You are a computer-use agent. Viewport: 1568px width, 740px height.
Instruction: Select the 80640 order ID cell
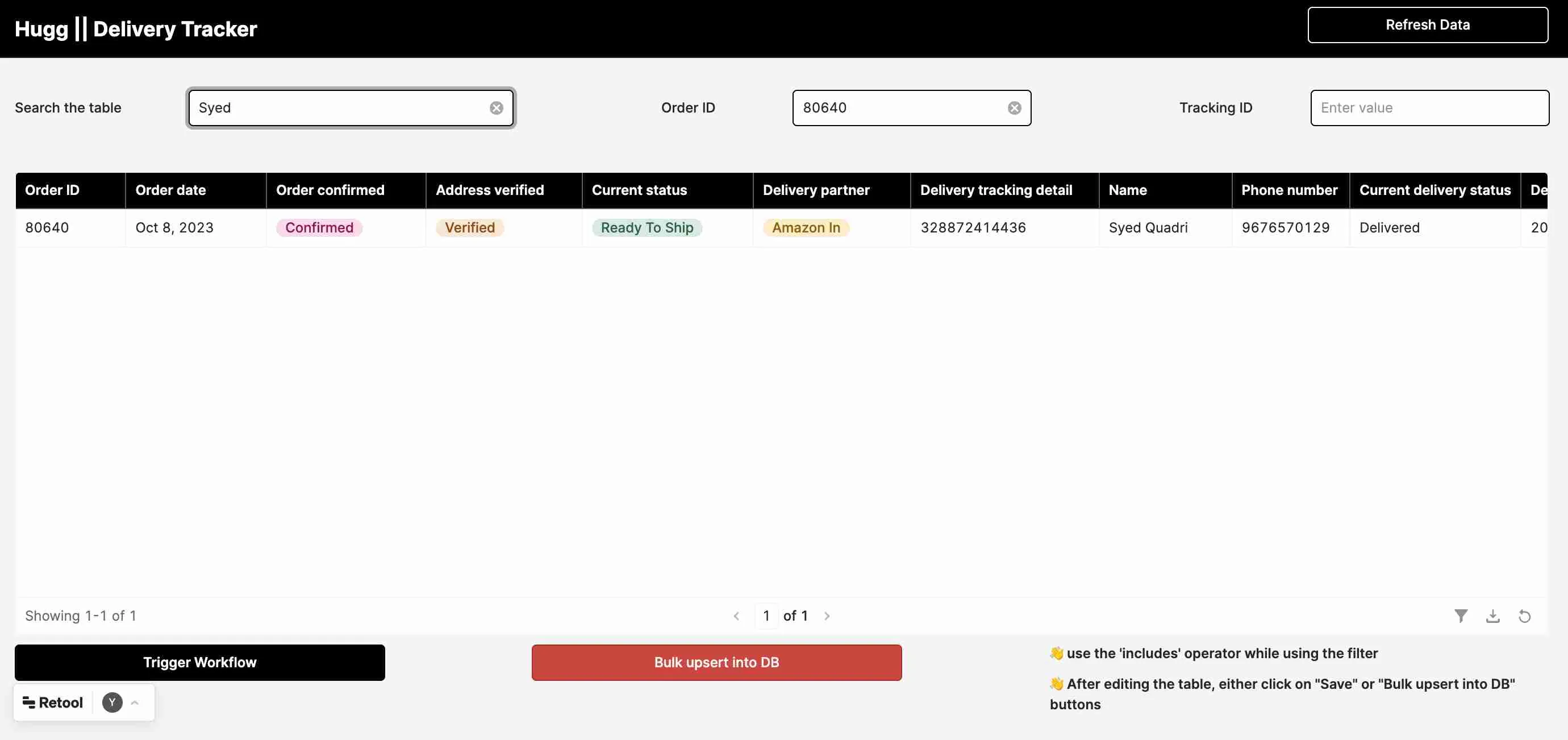click(70, 228)
